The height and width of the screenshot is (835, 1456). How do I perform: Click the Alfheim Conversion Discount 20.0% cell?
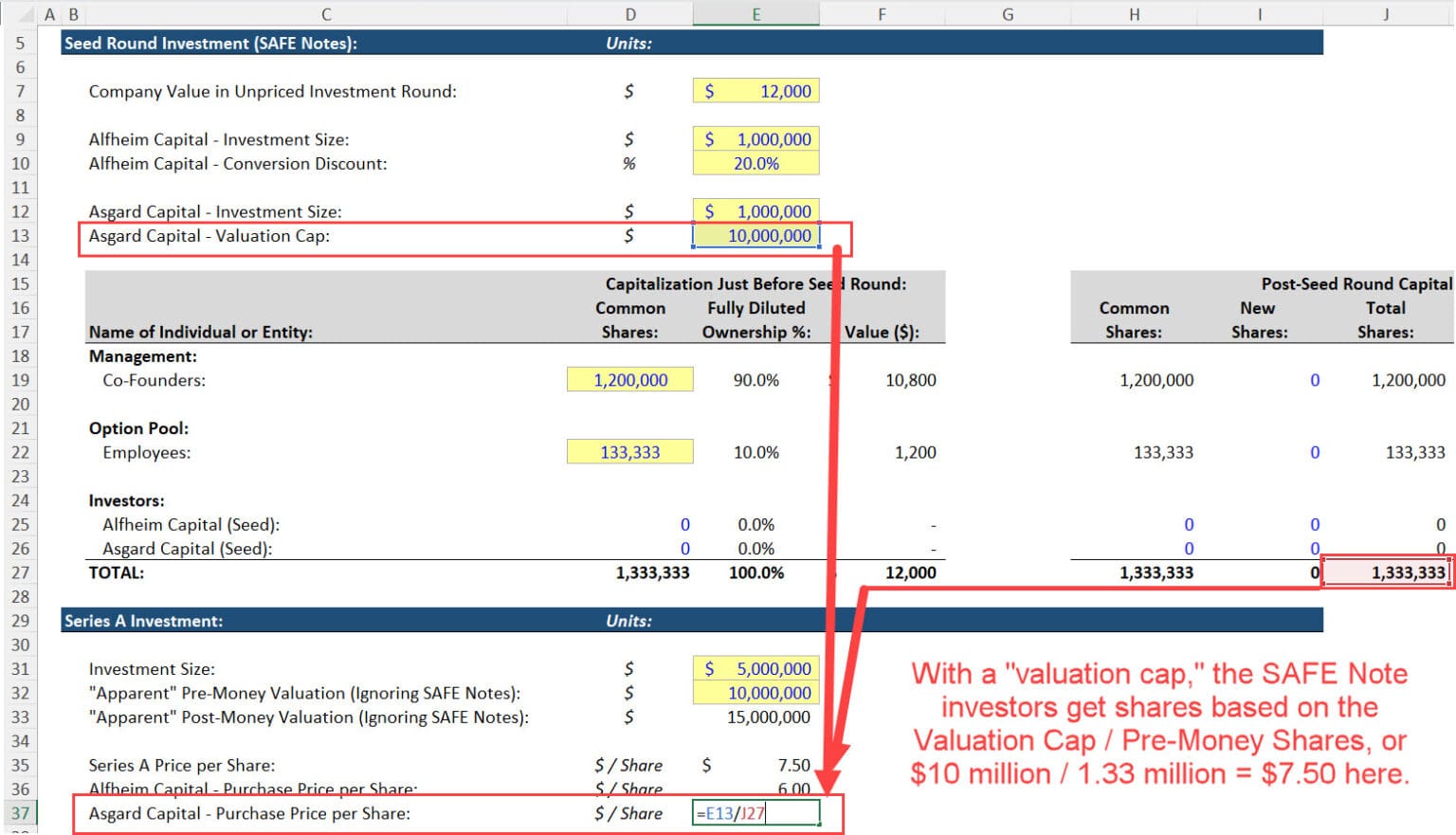(755, 163)
